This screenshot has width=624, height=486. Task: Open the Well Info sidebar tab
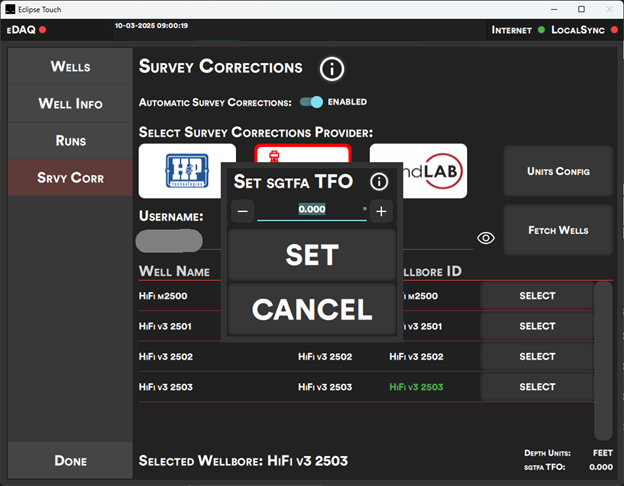[x=70, y=104]
